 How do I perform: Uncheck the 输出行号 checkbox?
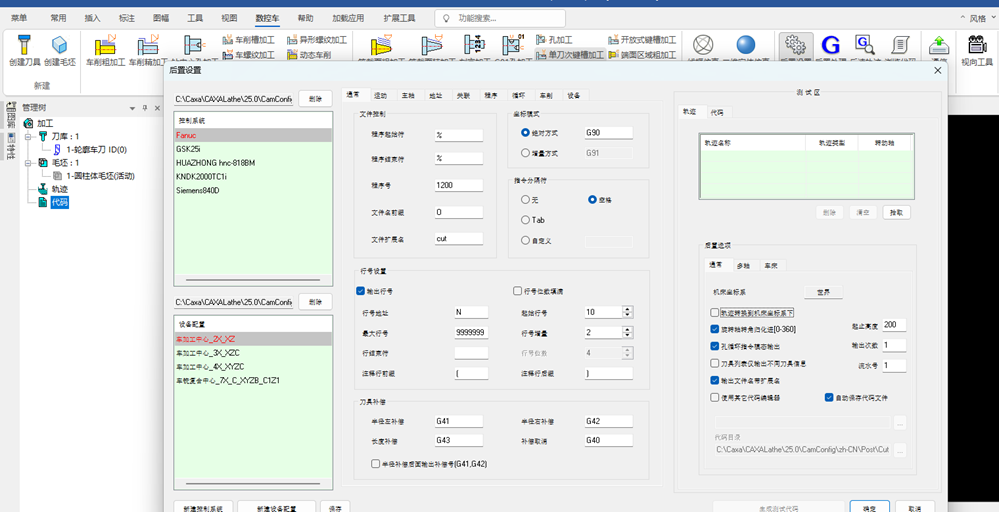click(360, 291)
